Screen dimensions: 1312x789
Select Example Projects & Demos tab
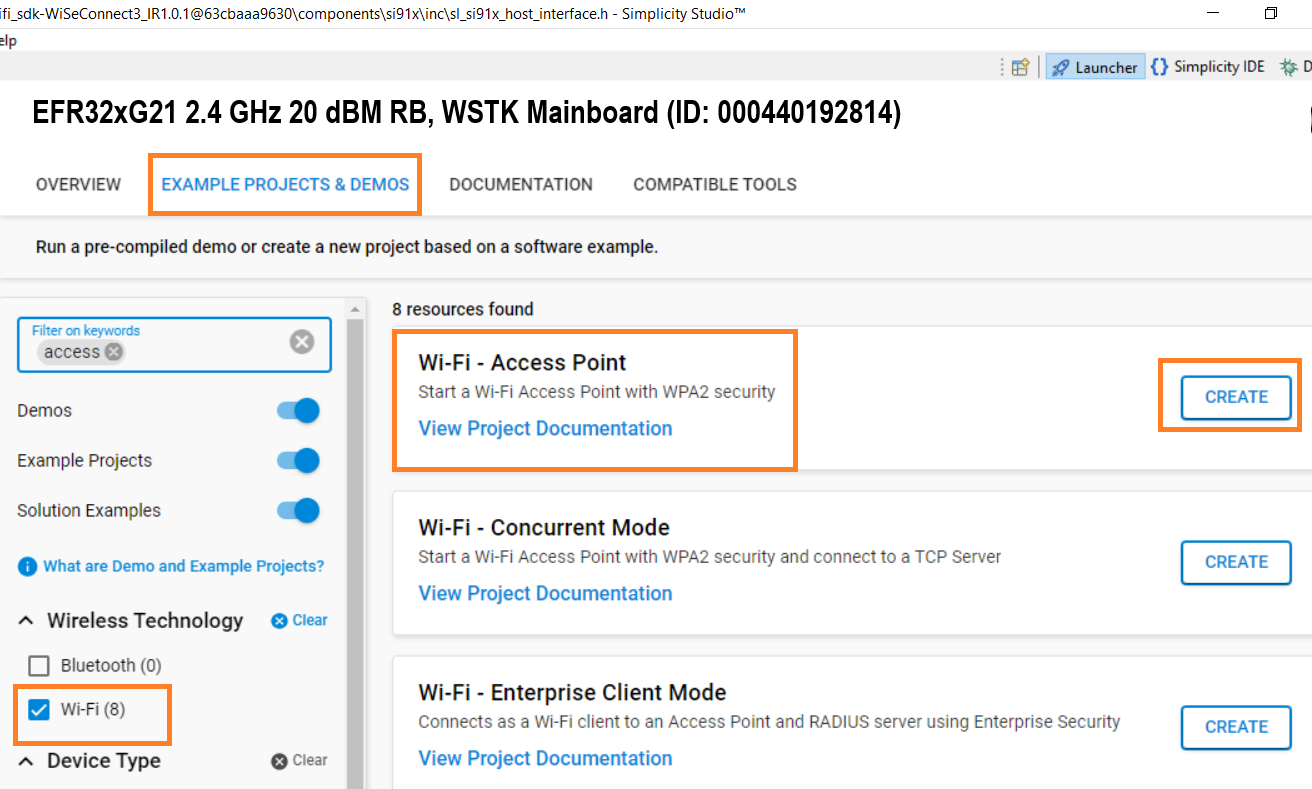pos(285,184)
